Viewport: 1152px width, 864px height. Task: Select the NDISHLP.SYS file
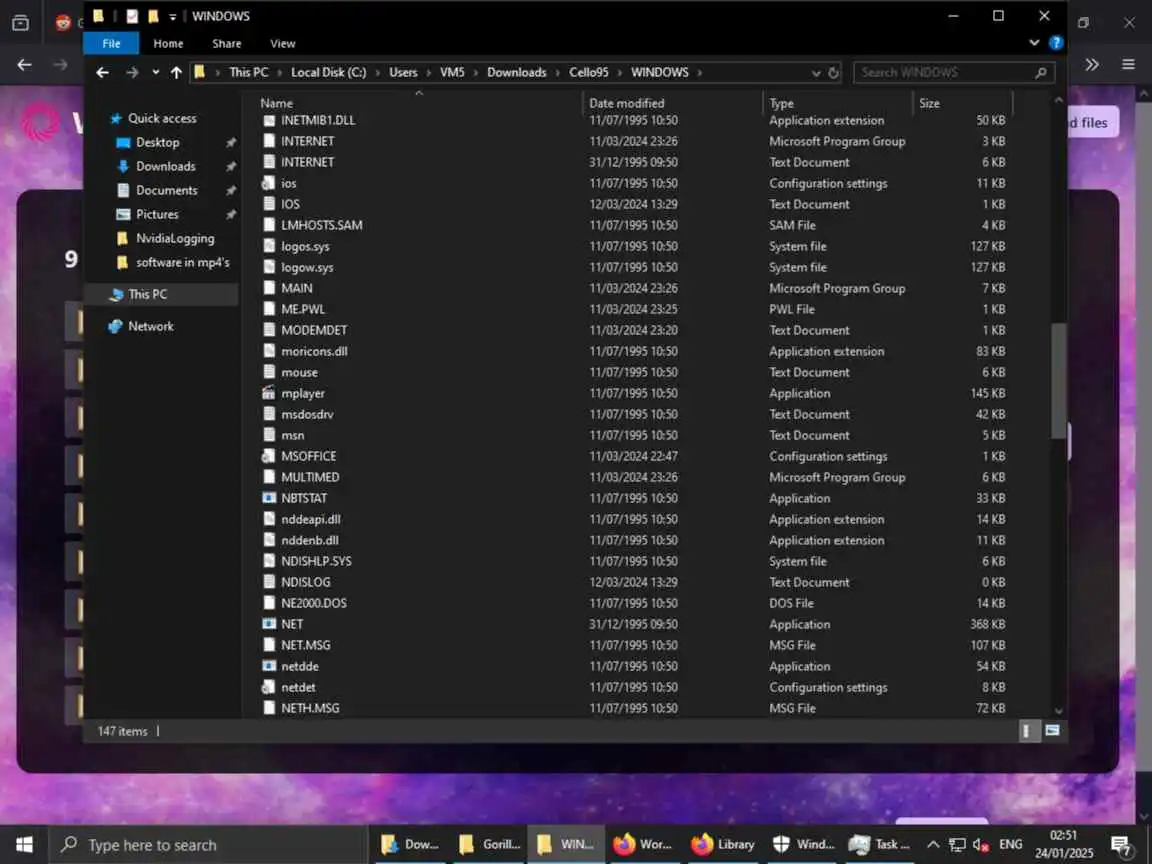[316, 561]
